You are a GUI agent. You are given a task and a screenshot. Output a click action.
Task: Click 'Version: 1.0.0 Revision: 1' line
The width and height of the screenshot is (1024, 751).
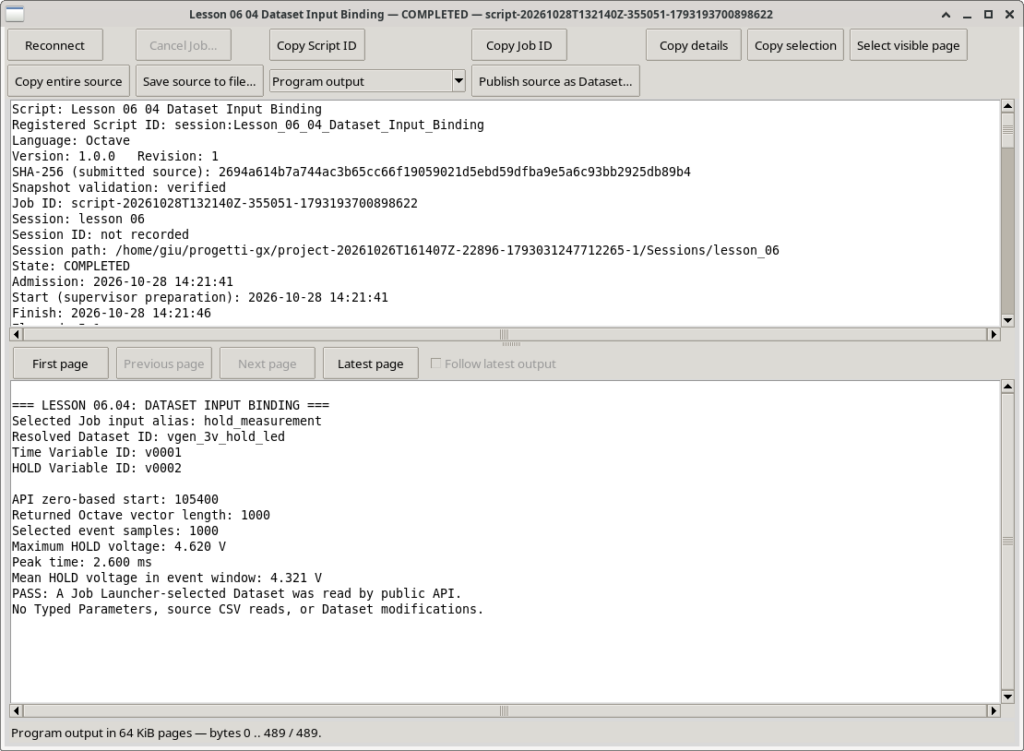[115, 156]
